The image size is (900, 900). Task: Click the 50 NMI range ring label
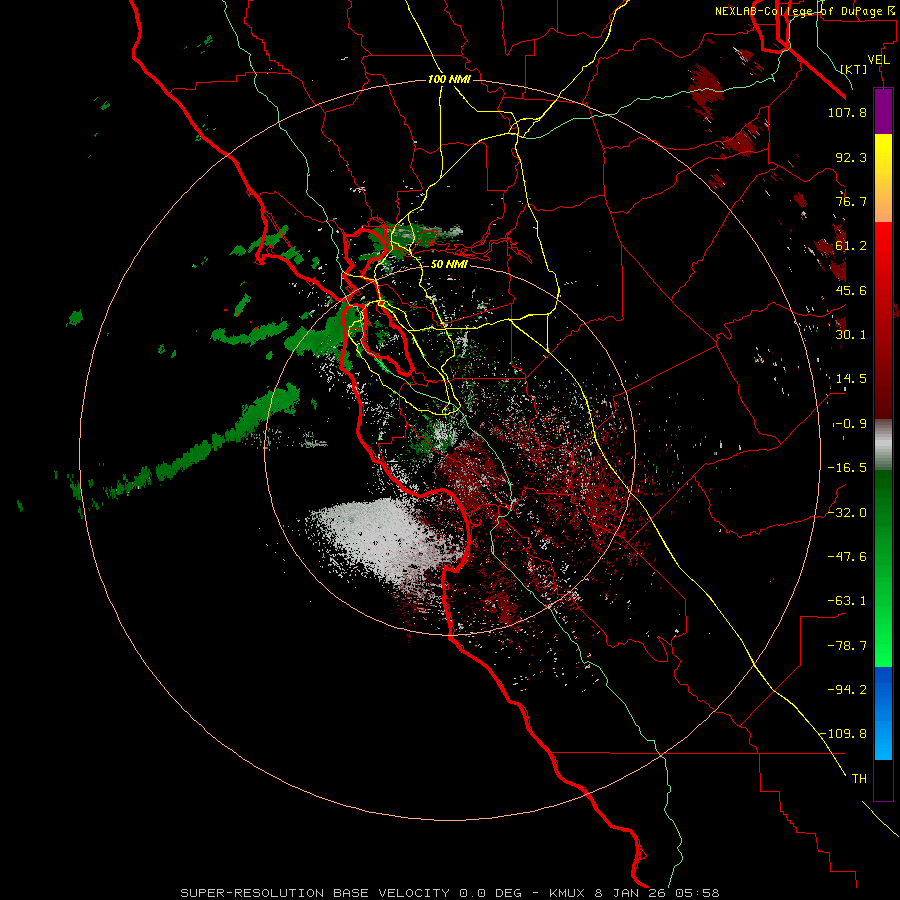point(449,264)
